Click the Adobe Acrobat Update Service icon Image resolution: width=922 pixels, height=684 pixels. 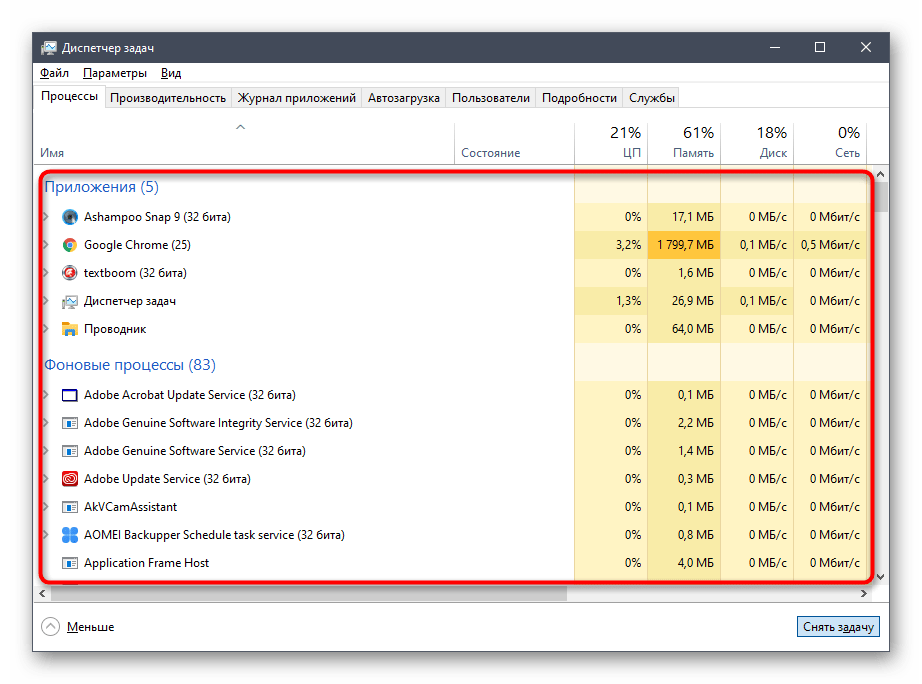[x=70, y=395]
